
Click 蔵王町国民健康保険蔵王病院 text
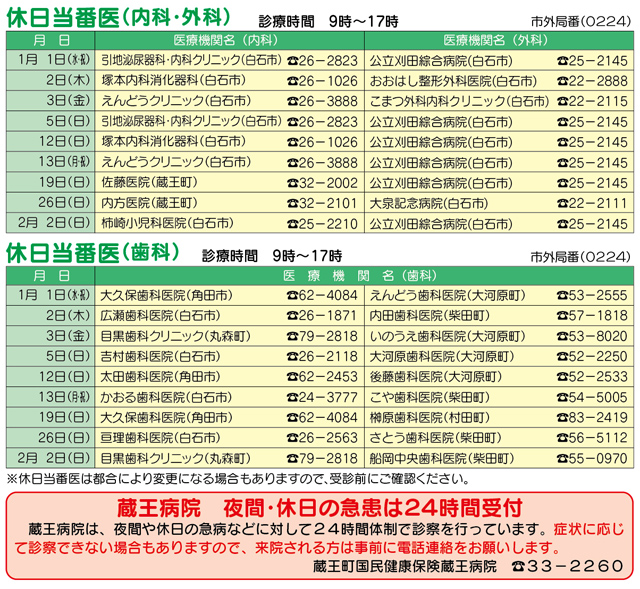tap(405, 566)
